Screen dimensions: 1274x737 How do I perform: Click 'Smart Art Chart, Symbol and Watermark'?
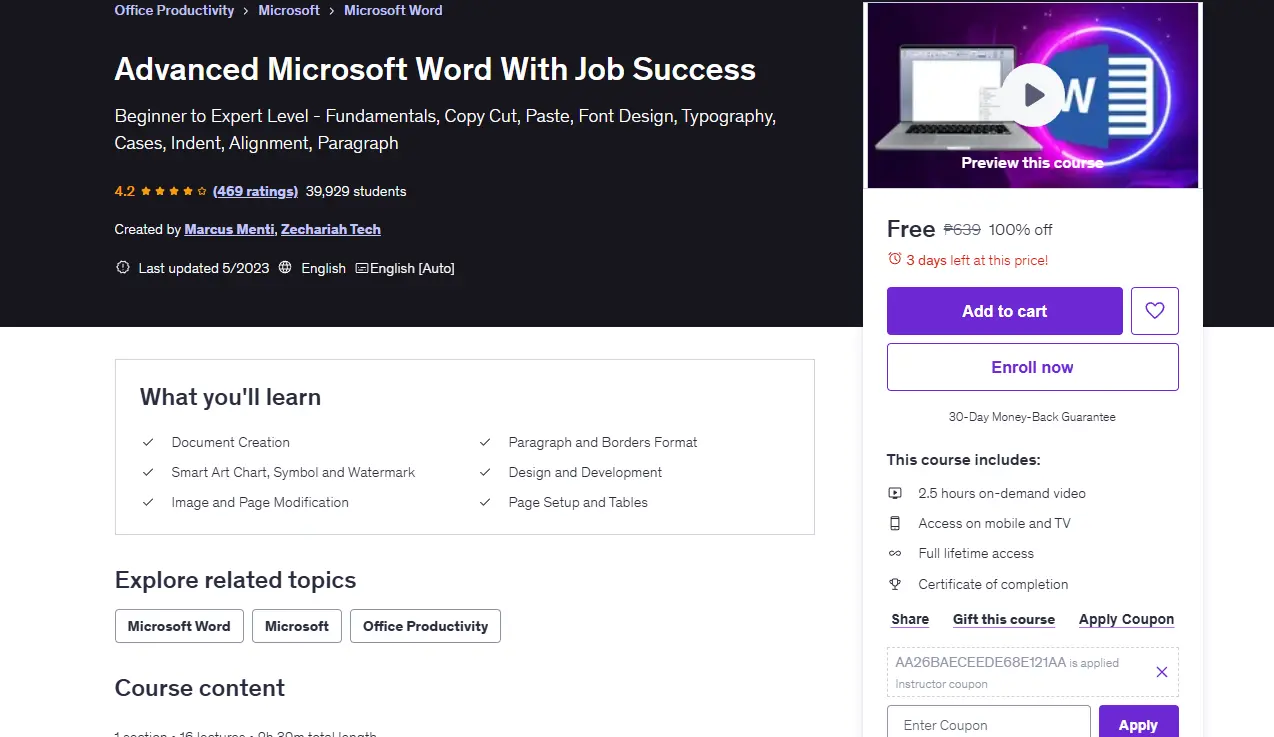click(293, 472)
